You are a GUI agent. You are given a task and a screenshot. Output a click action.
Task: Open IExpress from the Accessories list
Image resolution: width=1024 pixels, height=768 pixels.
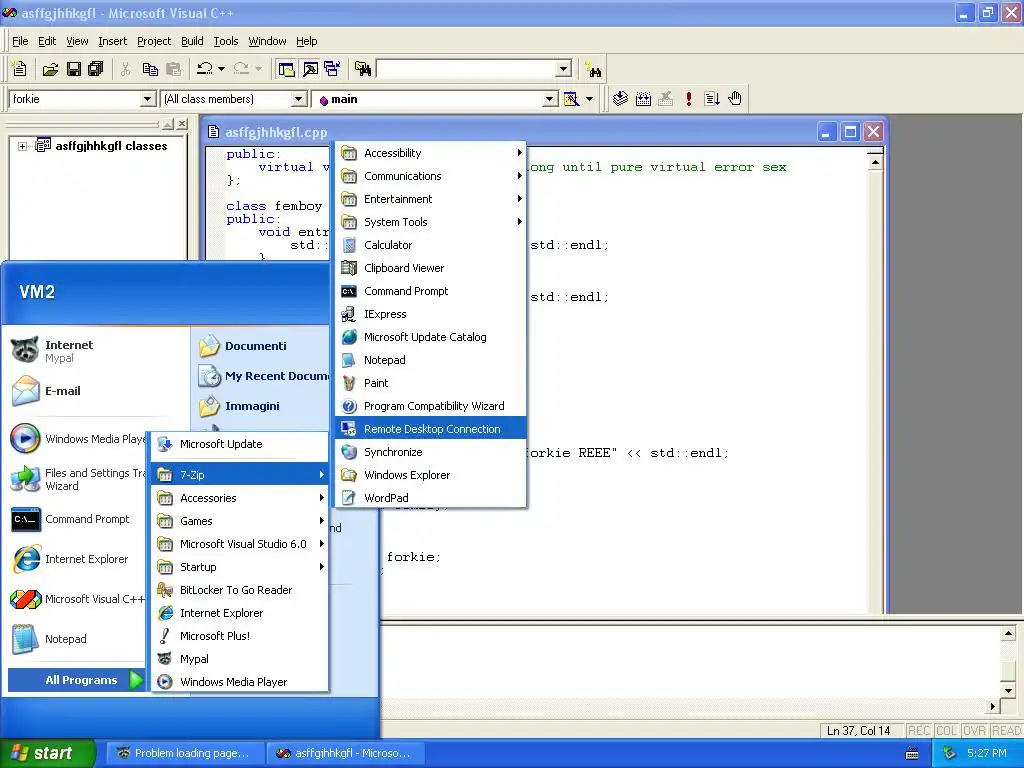click(x=430, y=314)
